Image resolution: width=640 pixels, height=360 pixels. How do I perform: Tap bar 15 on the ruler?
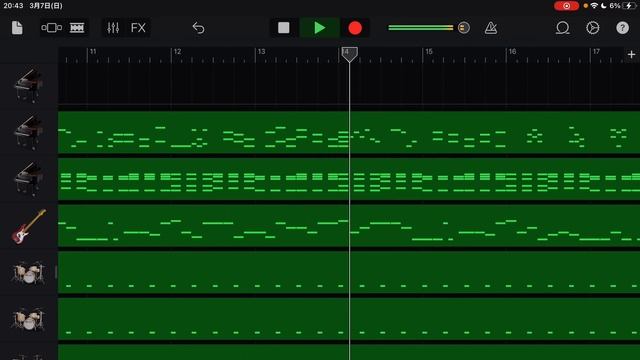[x=429, y=51]
